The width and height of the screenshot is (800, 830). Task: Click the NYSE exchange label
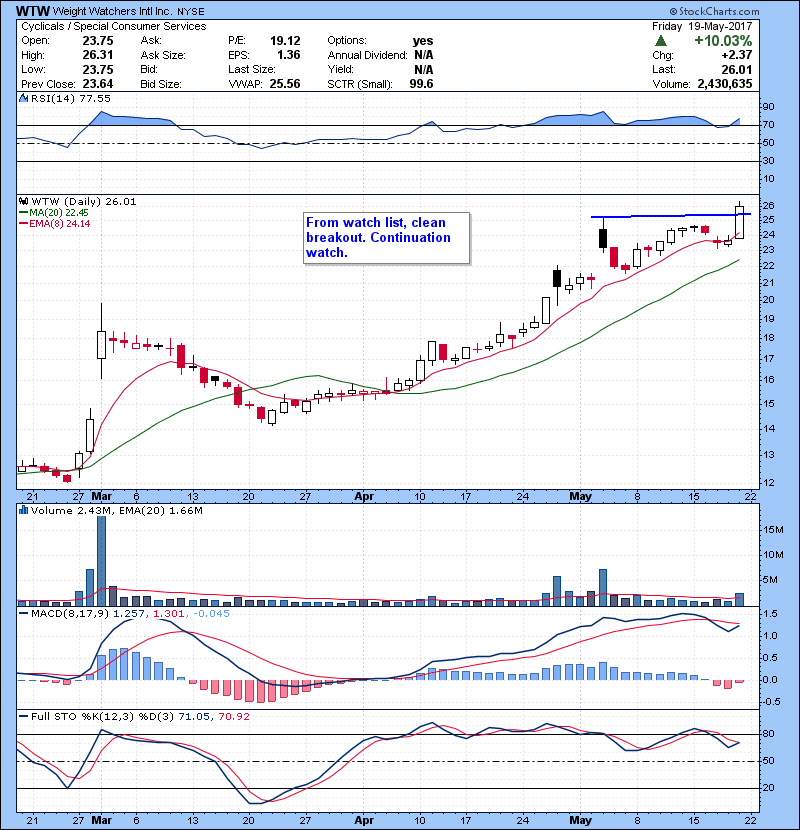click(x=191, y=12)
